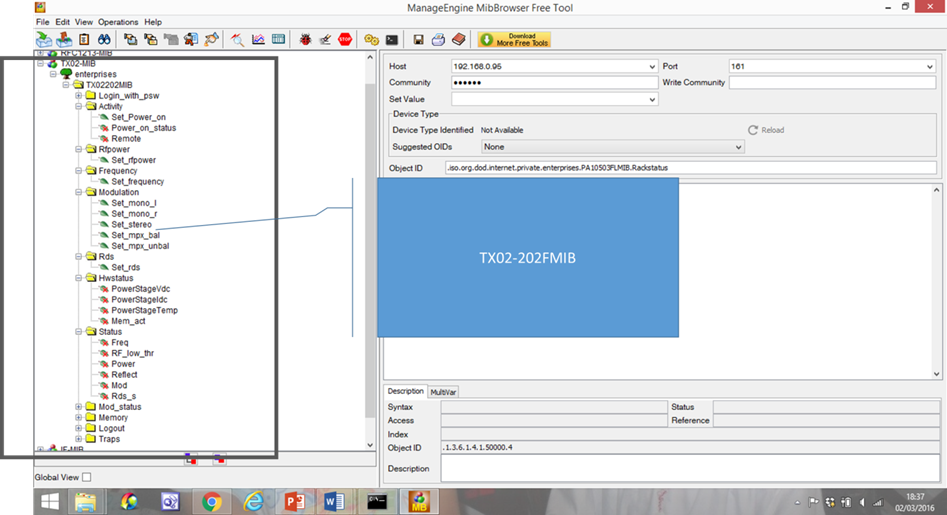
Task: Open the line graph toolbar icon
Action: (x=258, y=40)
